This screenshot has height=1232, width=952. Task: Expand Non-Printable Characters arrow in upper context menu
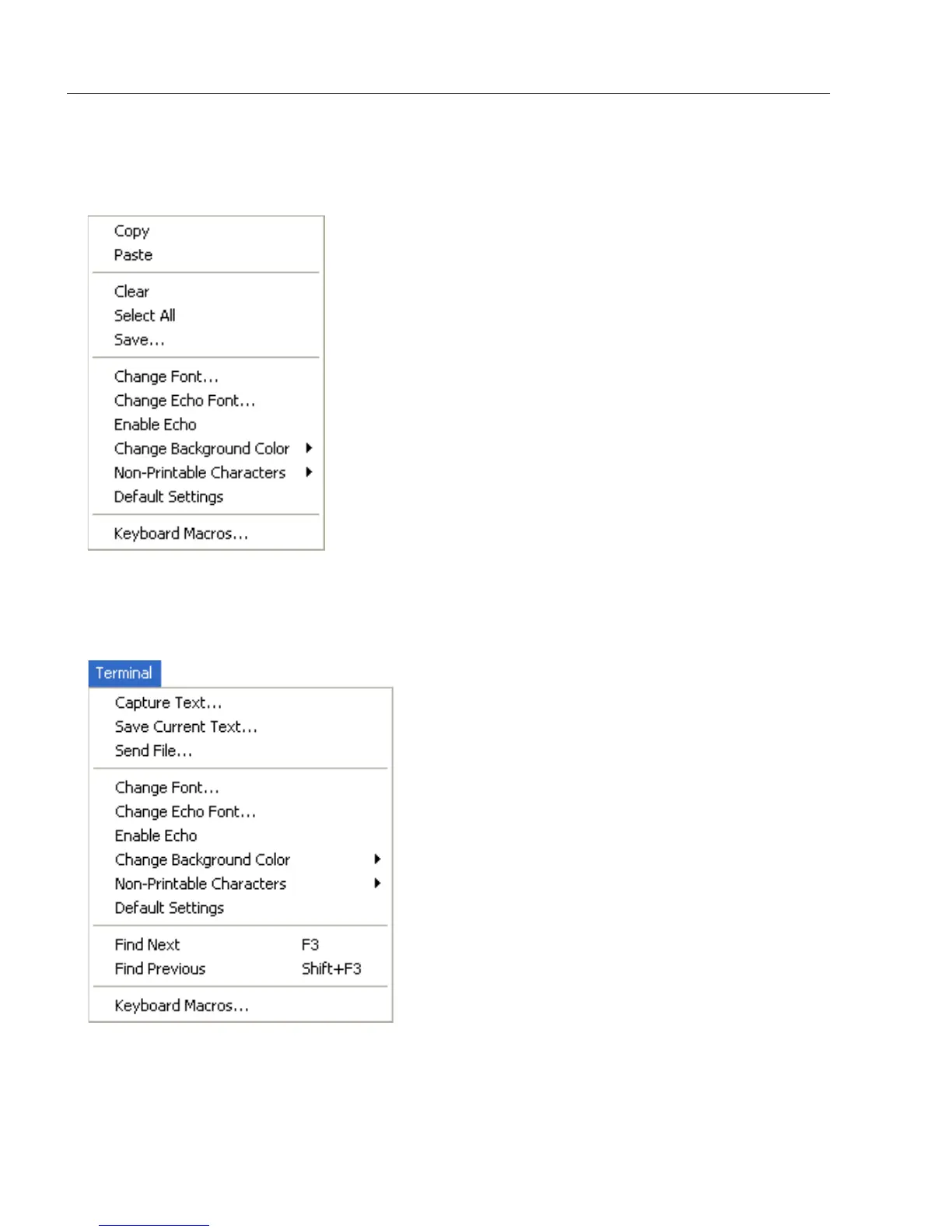tap(309, 472)
